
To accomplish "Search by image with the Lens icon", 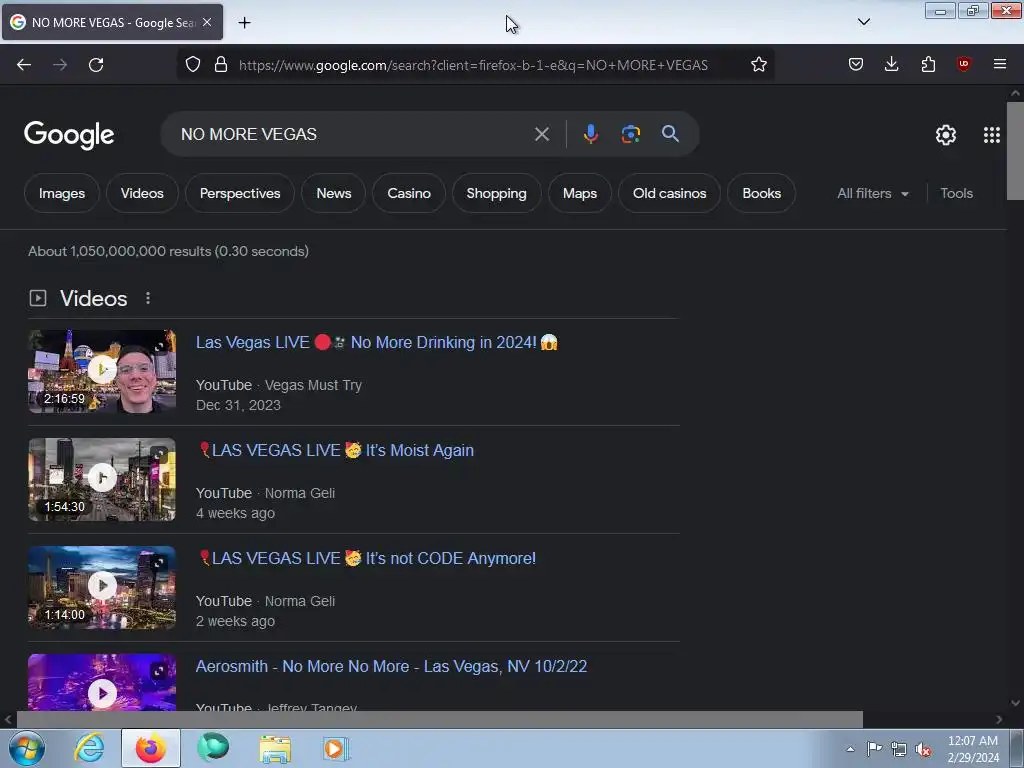I will click(x=630, y=134).
